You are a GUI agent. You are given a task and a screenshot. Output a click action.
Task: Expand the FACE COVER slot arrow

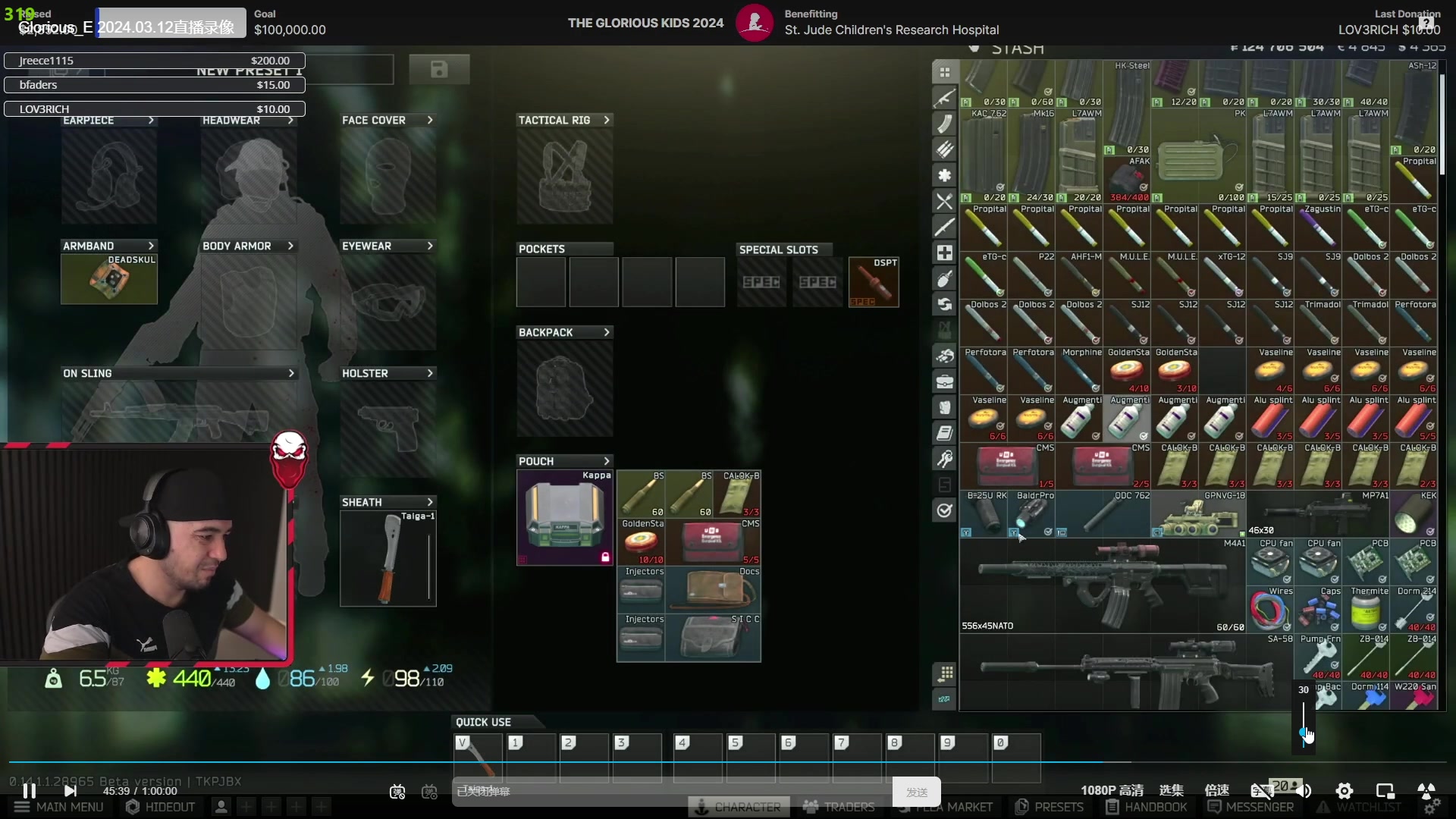[x=430, y=120]
